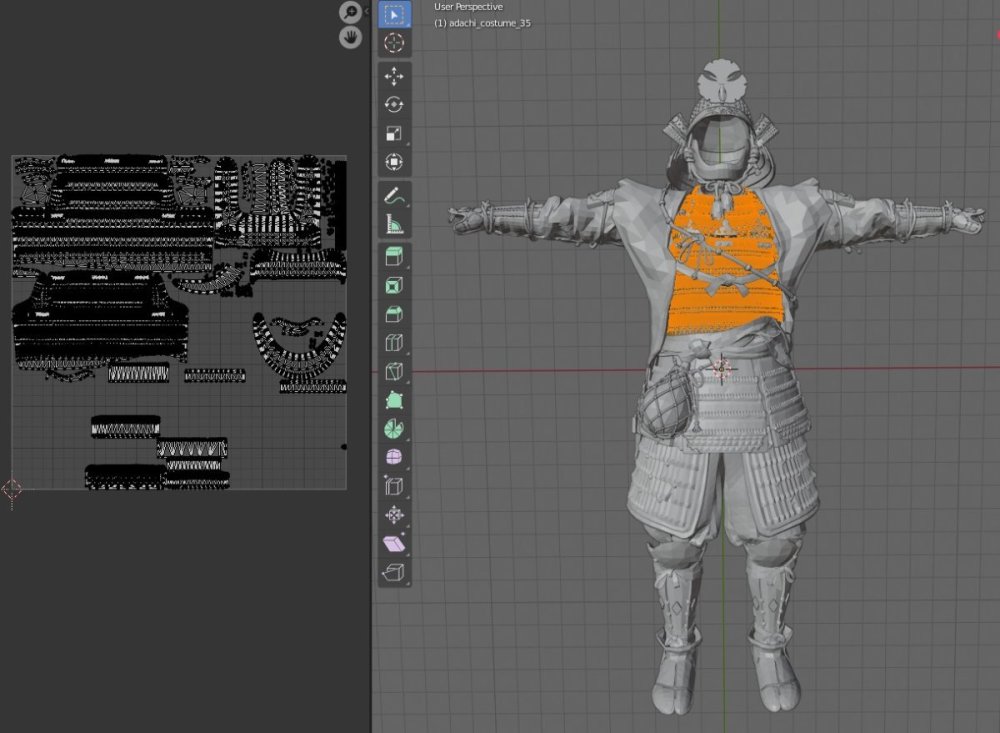Pick the Rotate tool

pos(394,104)
